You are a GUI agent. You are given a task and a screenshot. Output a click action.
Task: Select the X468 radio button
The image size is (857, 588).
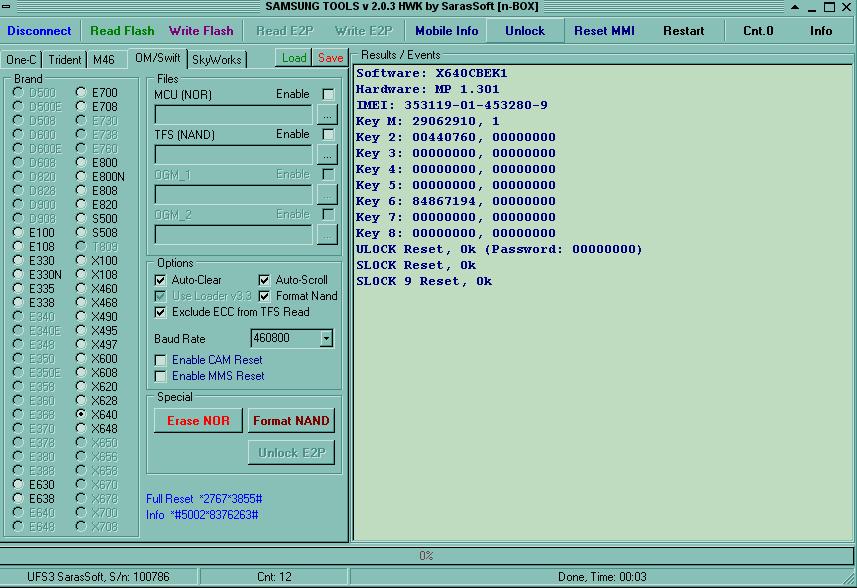click(81, 303)
